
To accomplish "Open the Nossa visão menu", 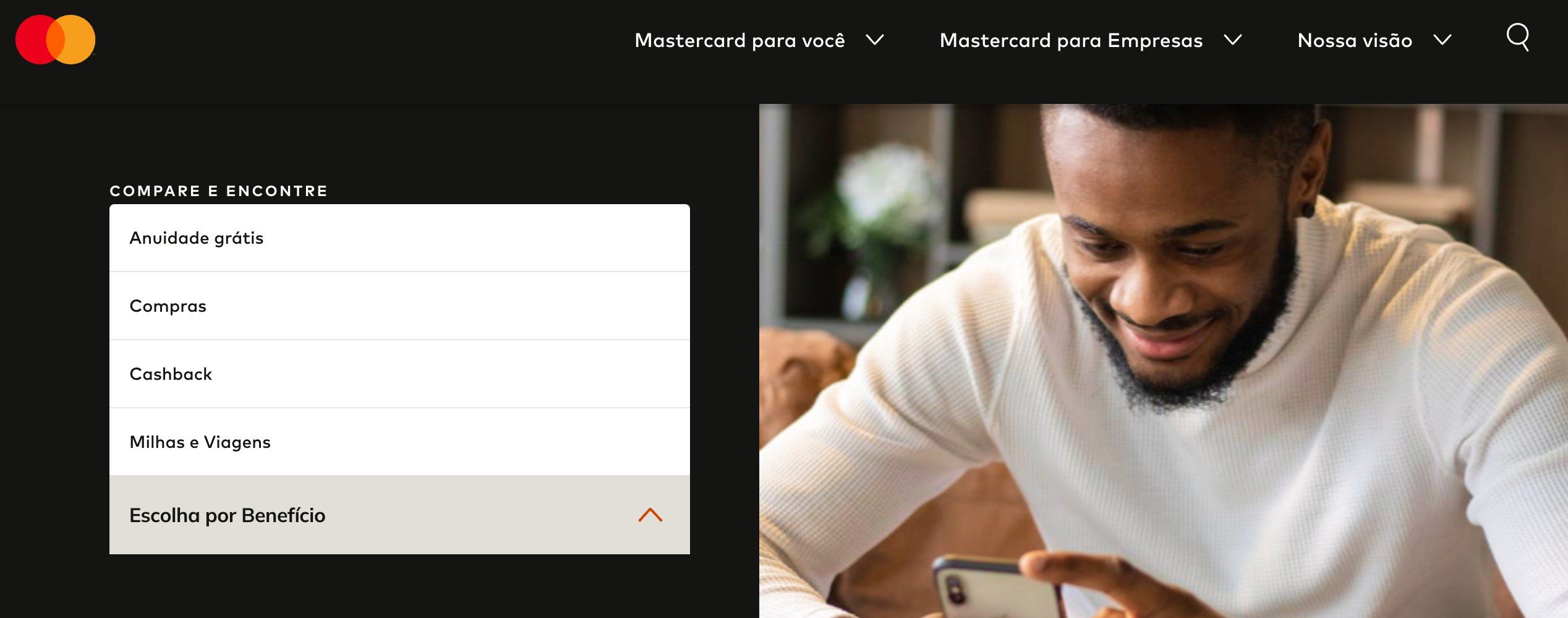I will click(x=1355, y=40).
